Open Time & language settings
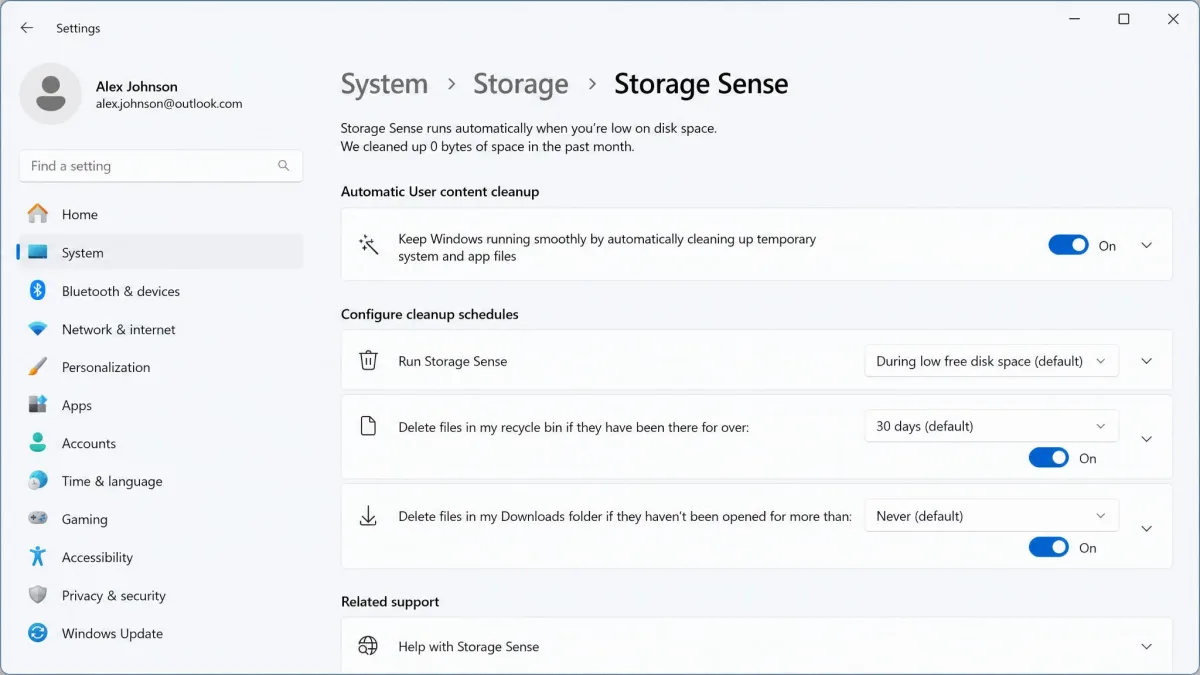The height and width of the screenshot is (675, 1200). [161, 481]
